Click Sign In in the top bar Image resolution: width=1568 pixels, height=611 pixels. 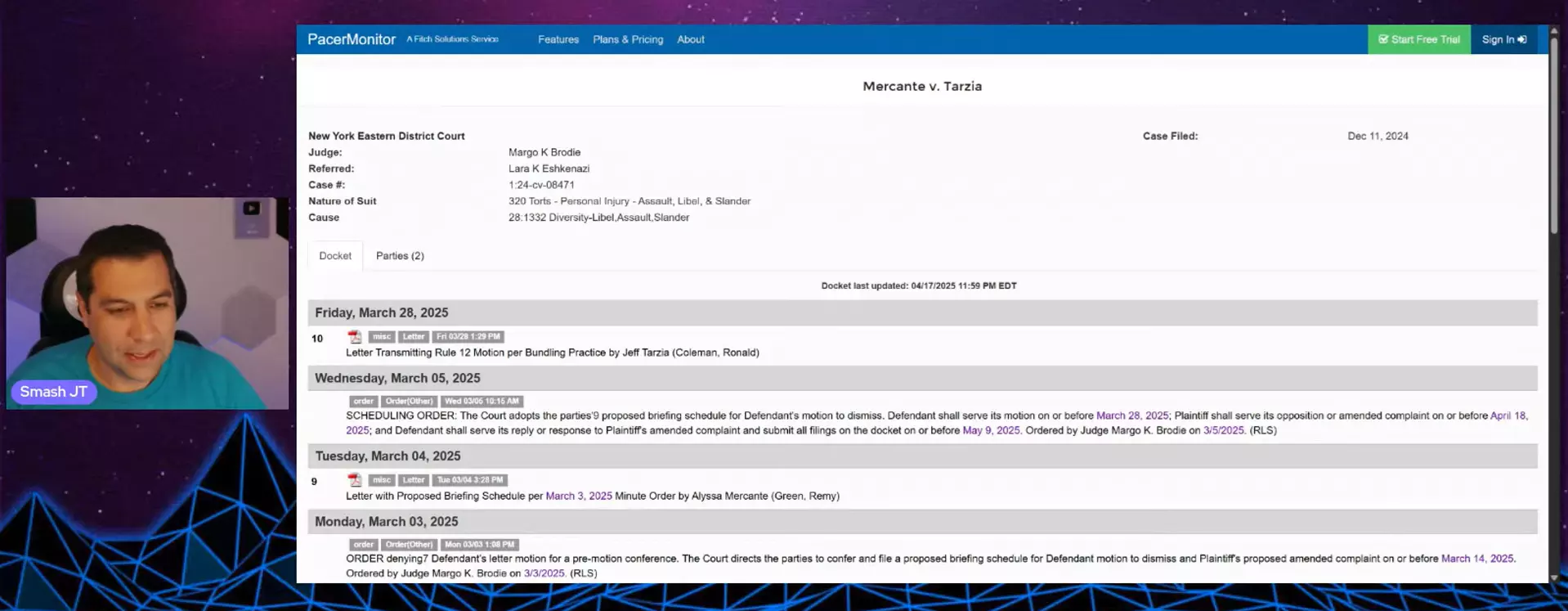pyautogui.click(x=1504, y=39)
